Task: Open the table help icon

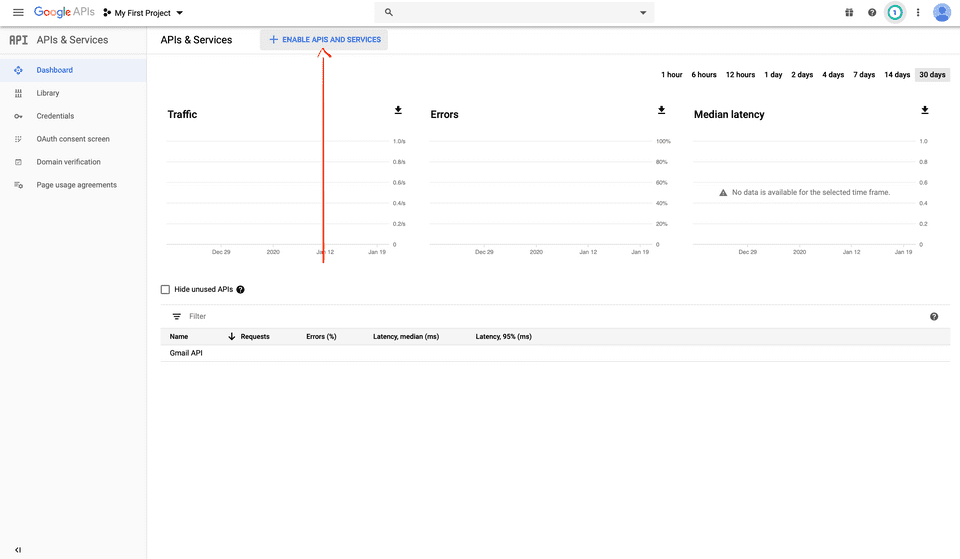Action: tap(934, 317)
